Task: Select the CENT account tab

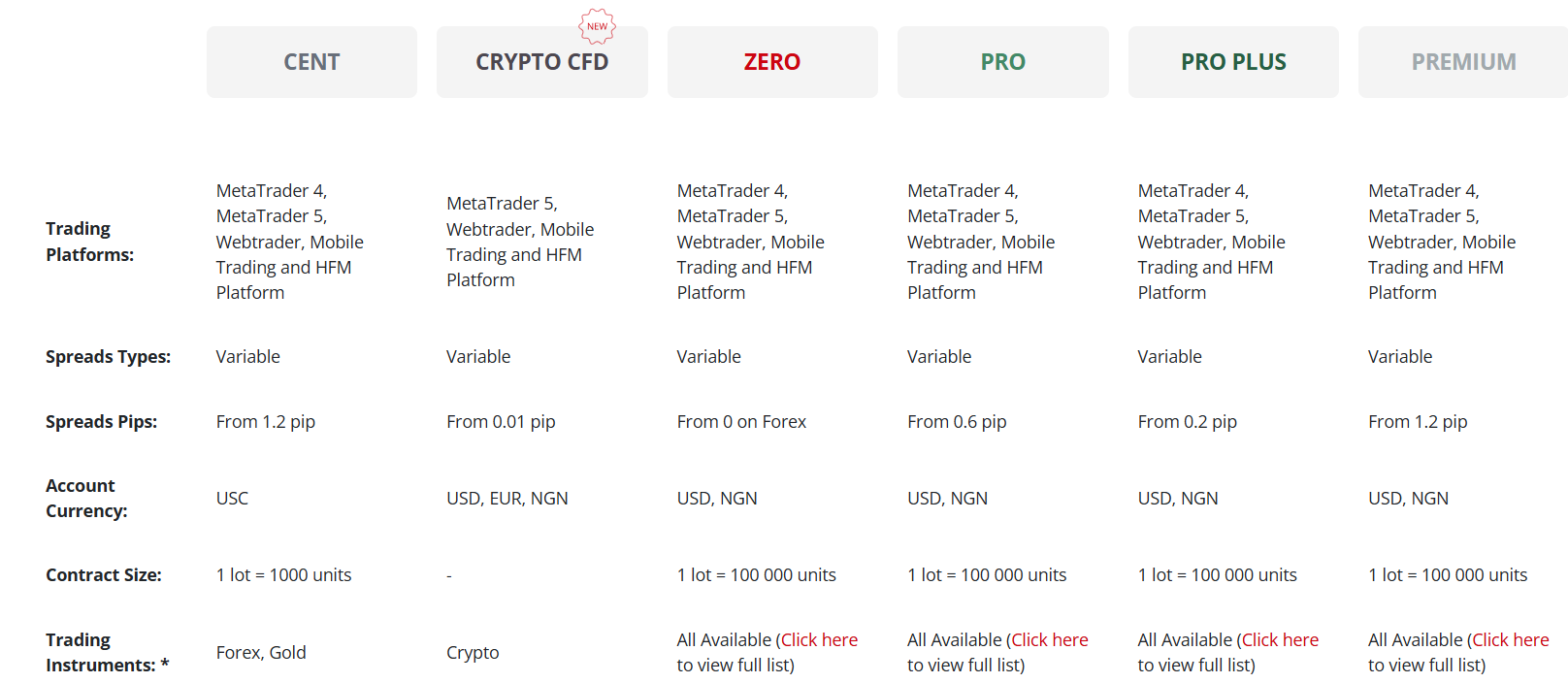Action: tap(311, 62)
